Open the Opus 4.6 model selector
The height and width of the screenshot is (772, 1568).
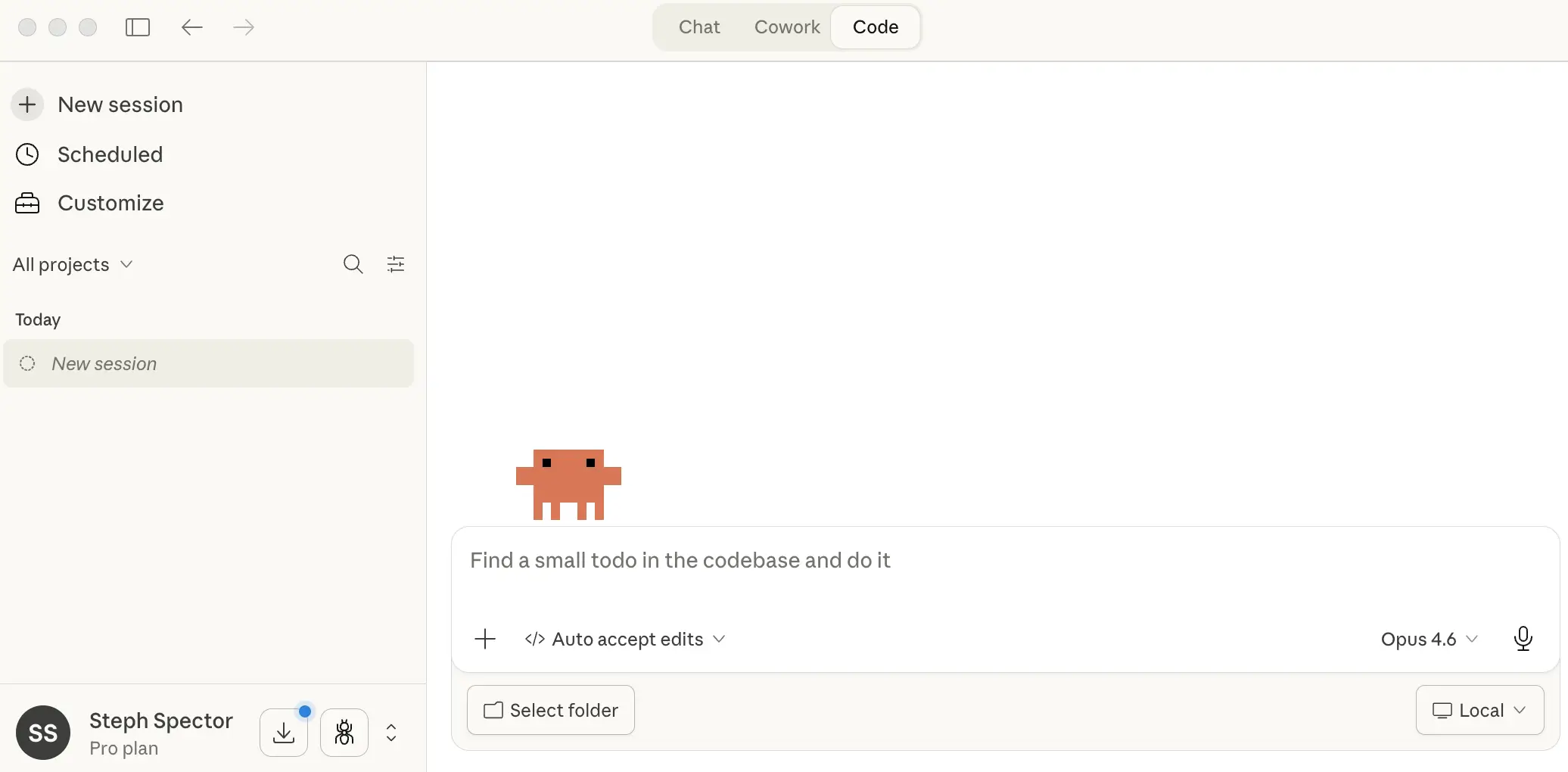point(1427,639)
